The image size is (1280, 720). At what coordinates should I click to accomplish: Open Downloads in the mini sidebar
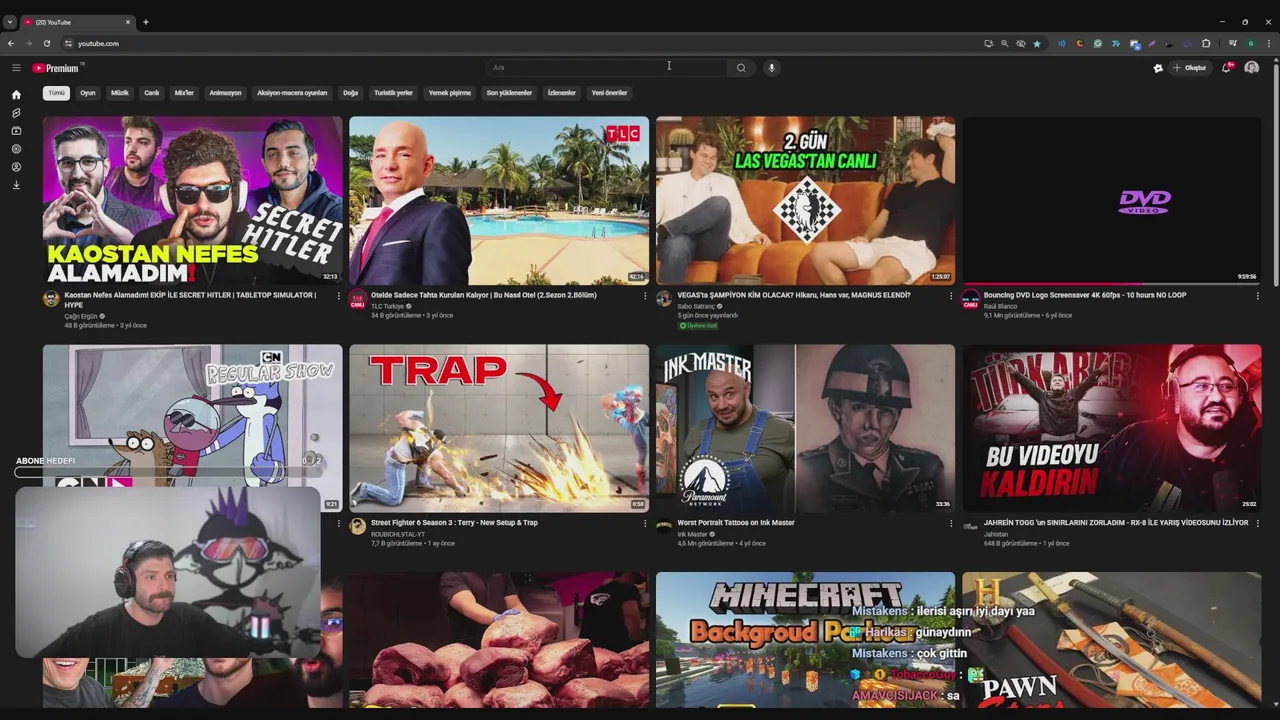point(16,185)
